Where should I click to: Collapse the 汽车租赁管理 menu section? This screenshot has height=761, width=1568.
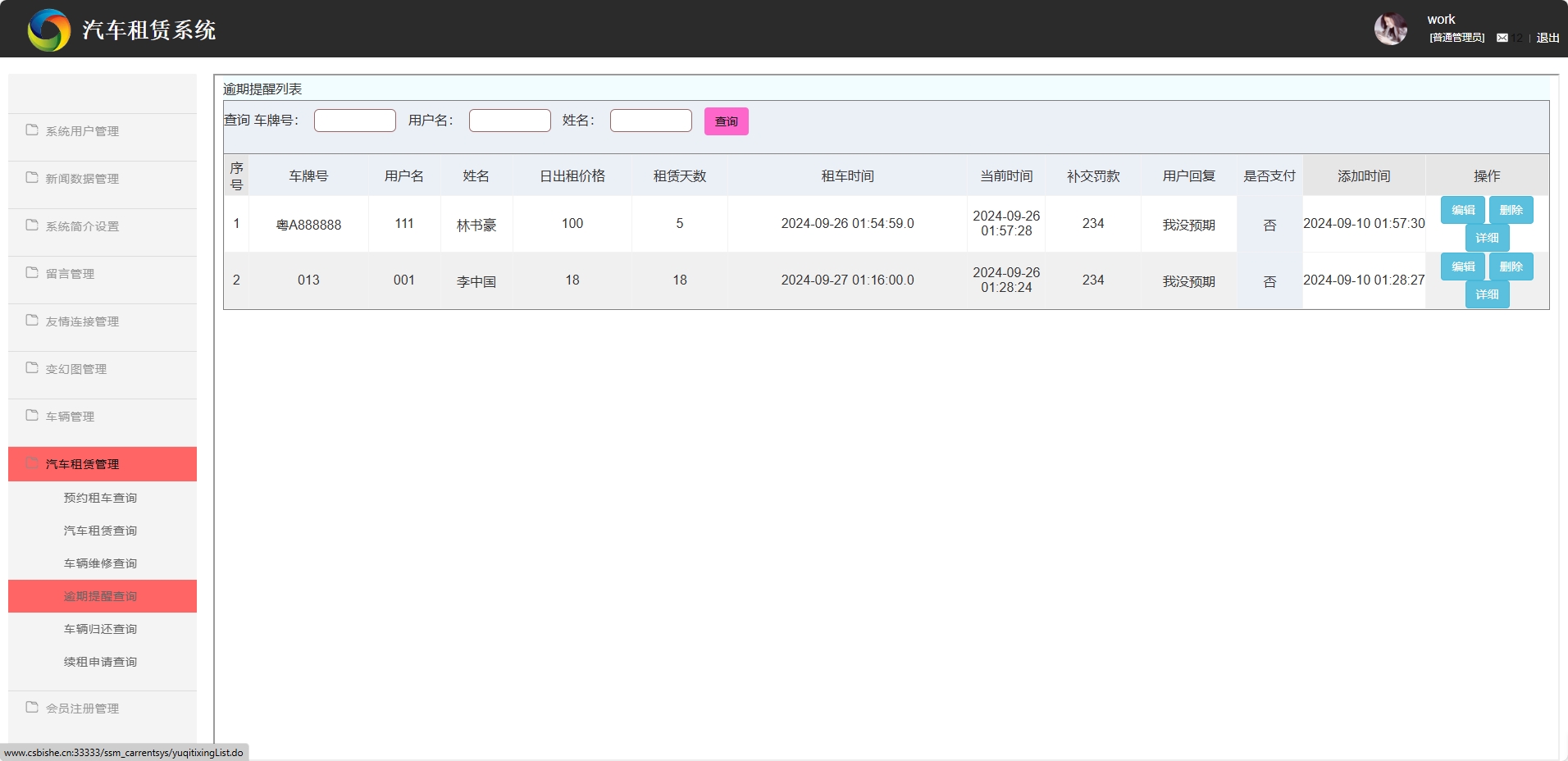82,464
